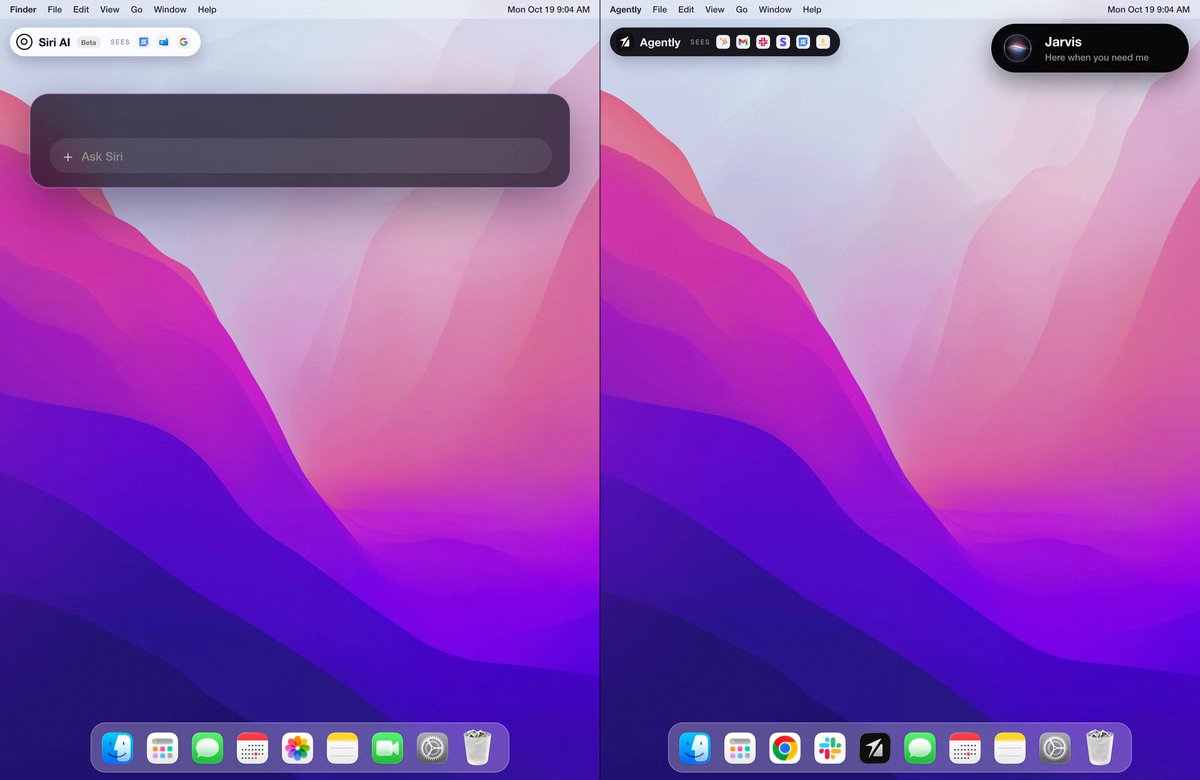Click the Gmail icon in Agently bar
This screenshot has width=1200, height=780.
click(743, 42)
